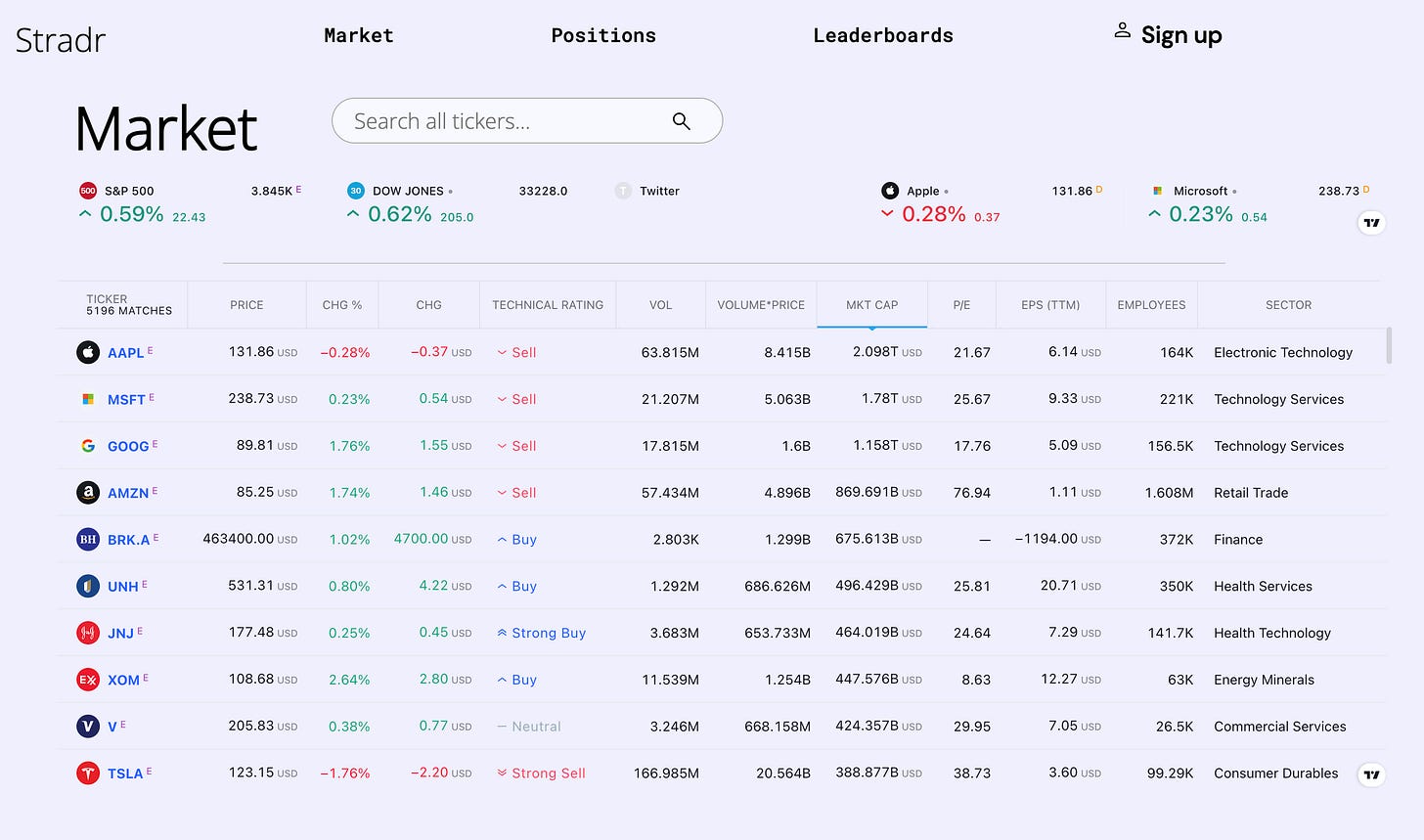Click the TradingView logo near ticker tape

click(x=1372, y=223)
